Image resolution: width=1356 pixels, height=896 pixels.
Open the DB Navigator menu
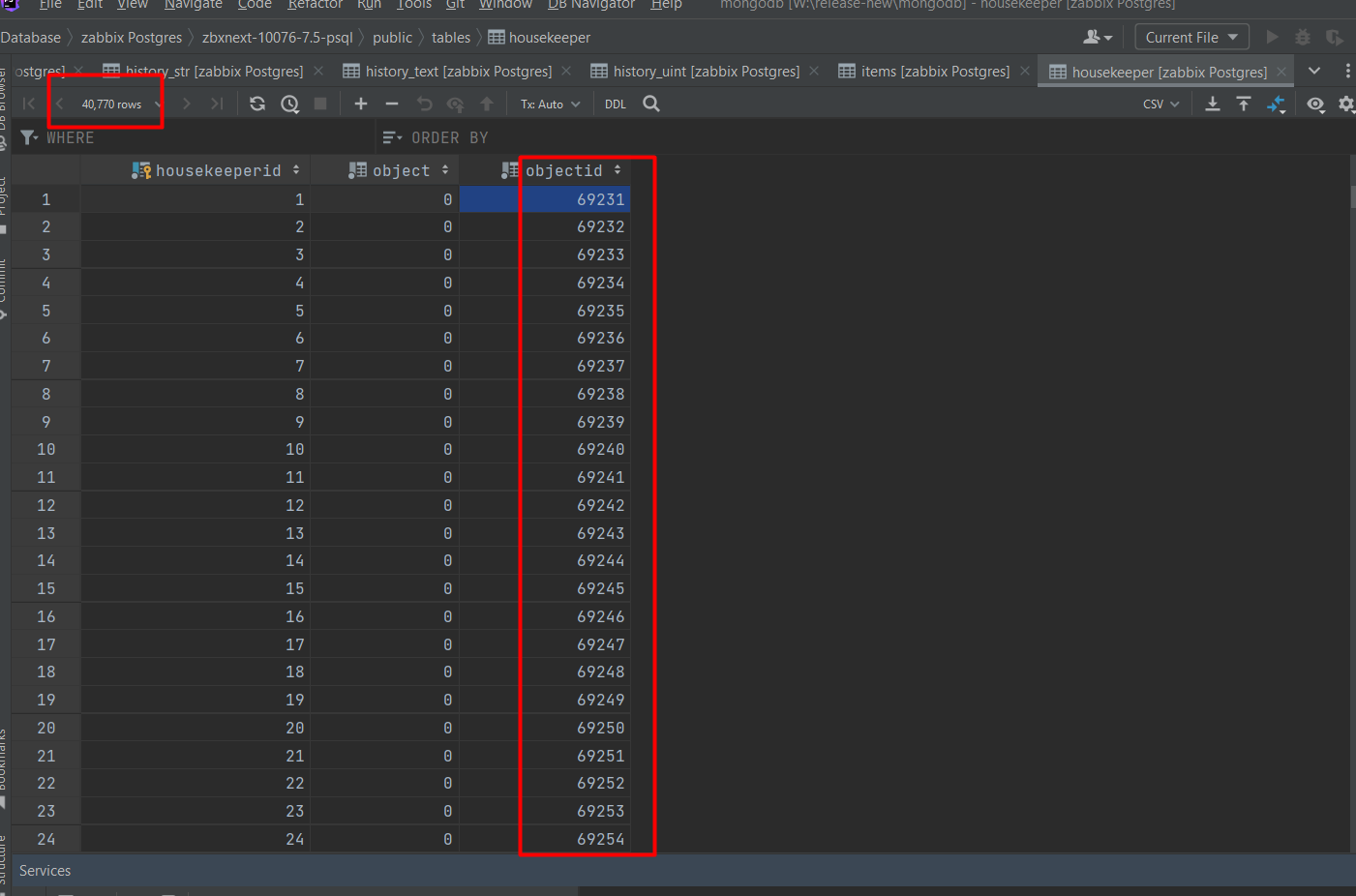point(590,5)
